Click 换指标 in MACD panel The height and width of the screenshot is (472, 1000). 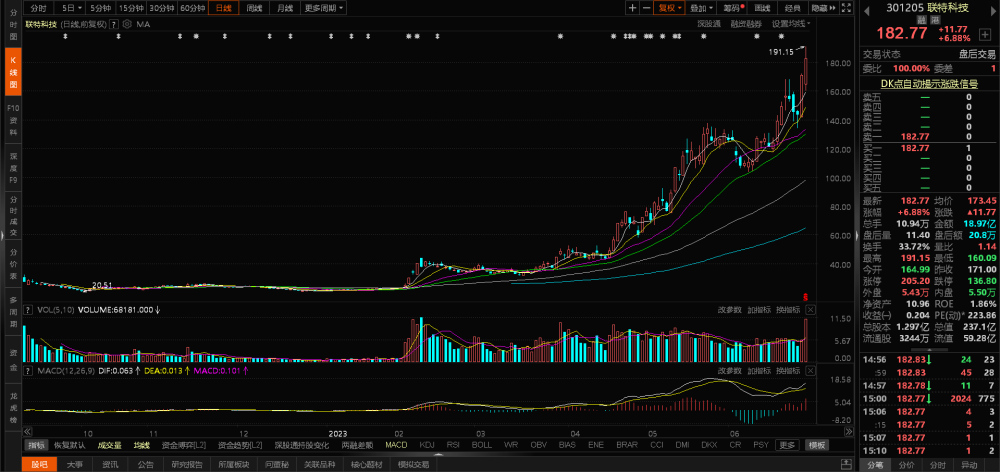[x=788, y=370]
